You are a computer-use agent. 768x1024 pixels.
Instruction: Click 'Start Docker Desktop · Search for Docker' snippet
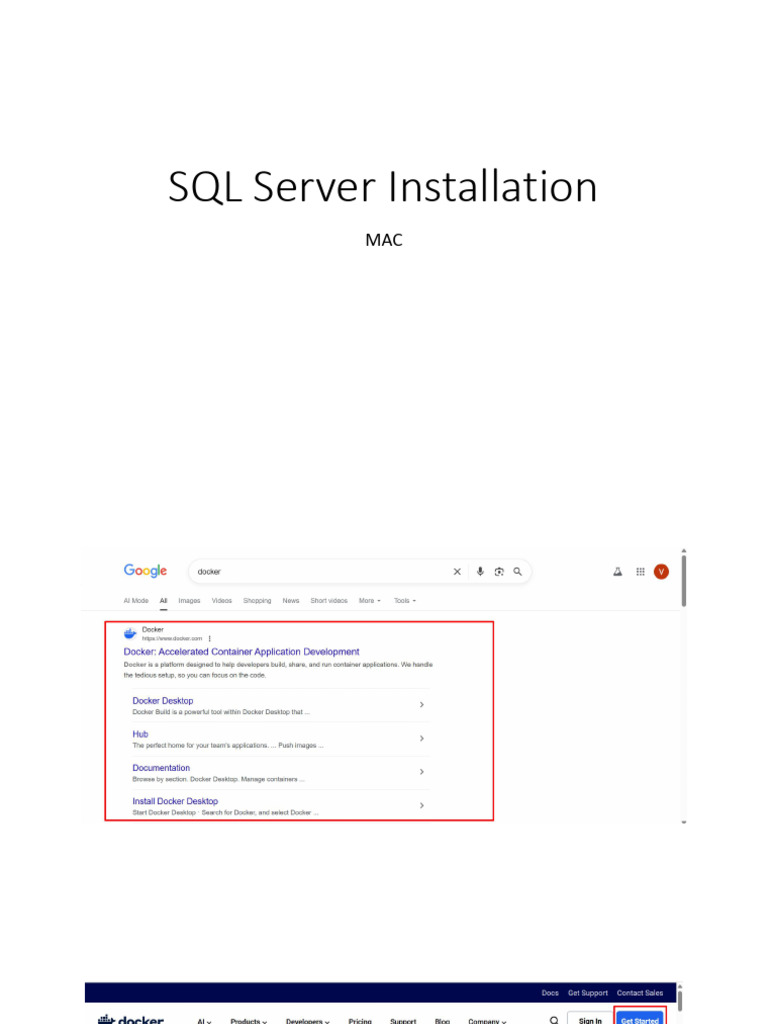coord(225,812)
